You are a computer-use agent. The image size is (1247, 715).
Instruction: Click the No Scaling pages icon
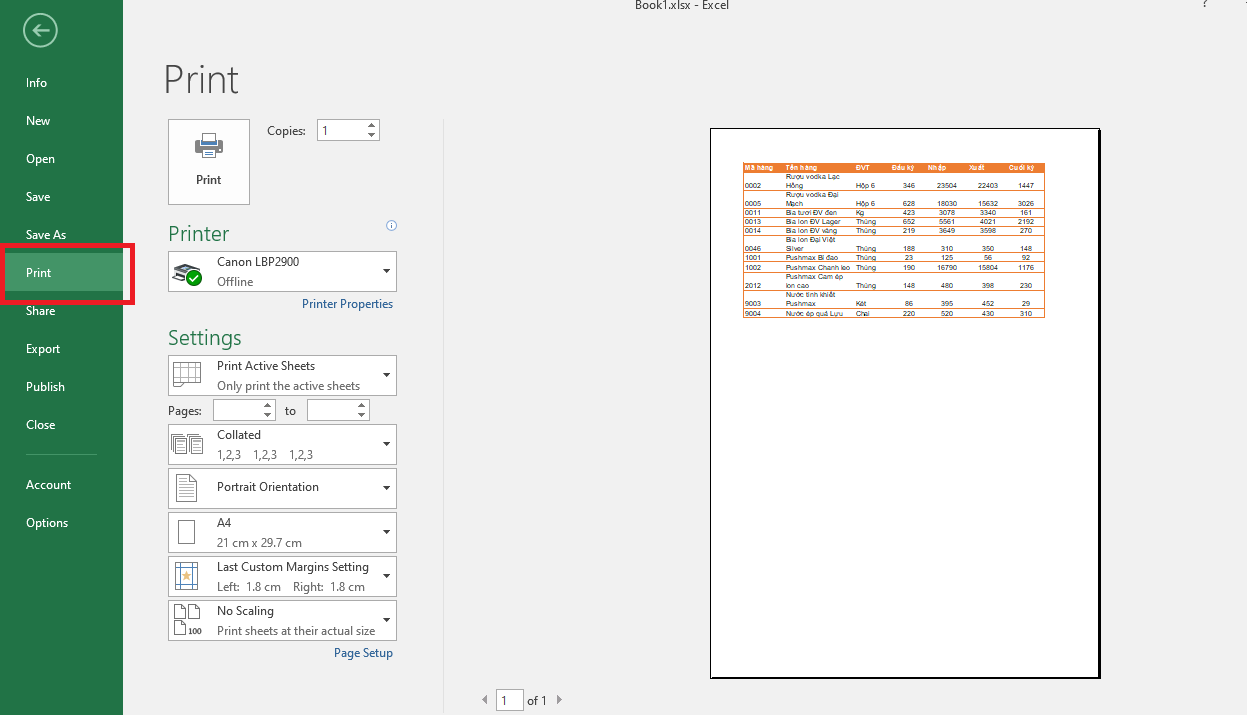coord(187,620)
